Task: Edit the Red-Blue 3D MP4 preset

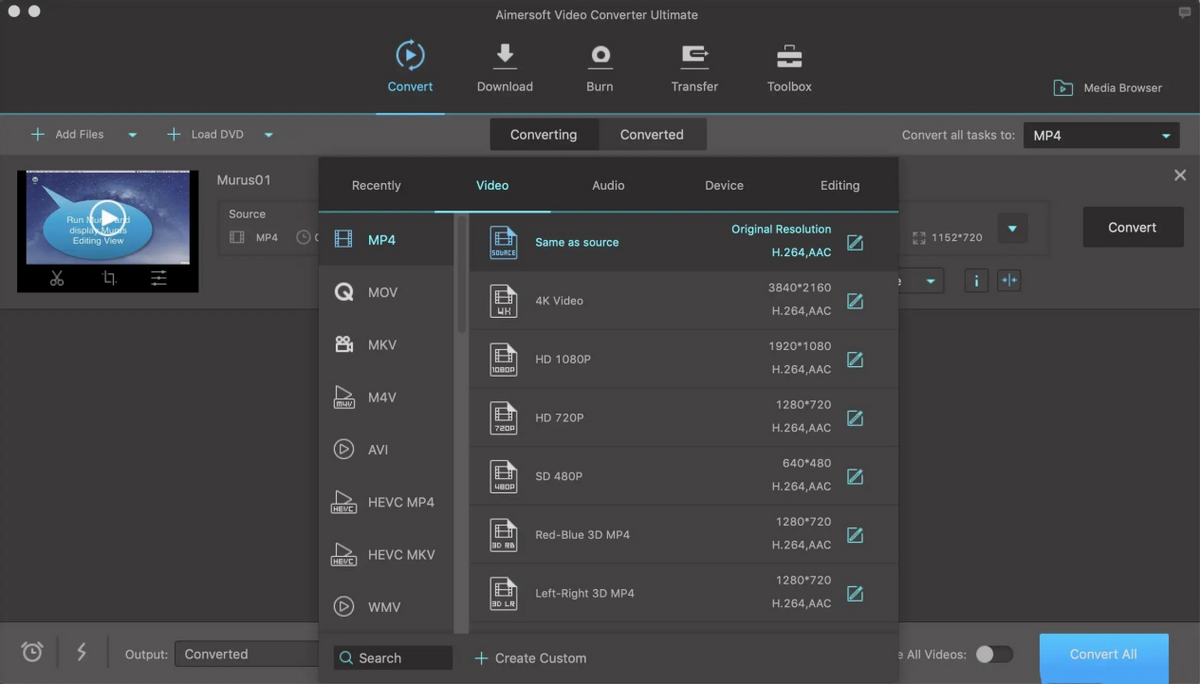Action: click(855, 535)
